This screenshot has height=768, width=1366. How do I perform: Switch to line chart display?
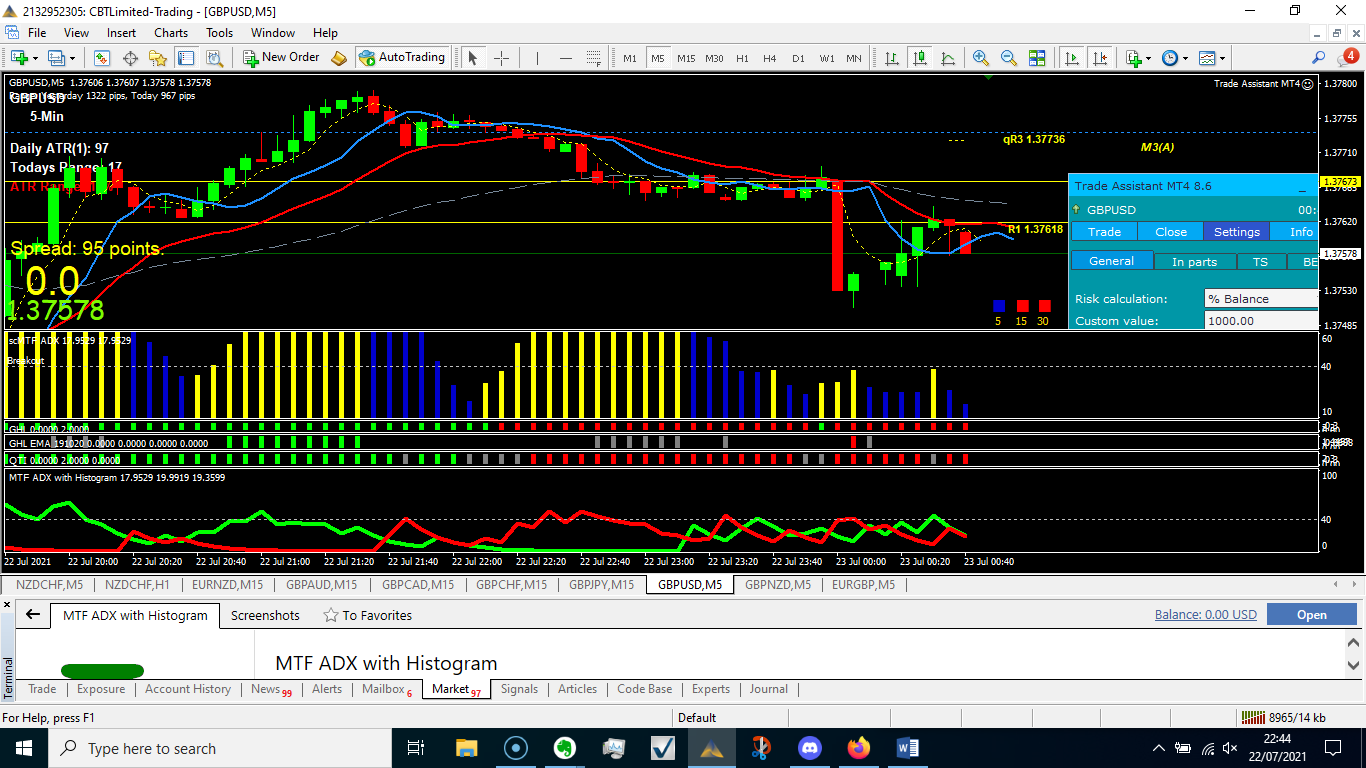[x=948, y=58]
